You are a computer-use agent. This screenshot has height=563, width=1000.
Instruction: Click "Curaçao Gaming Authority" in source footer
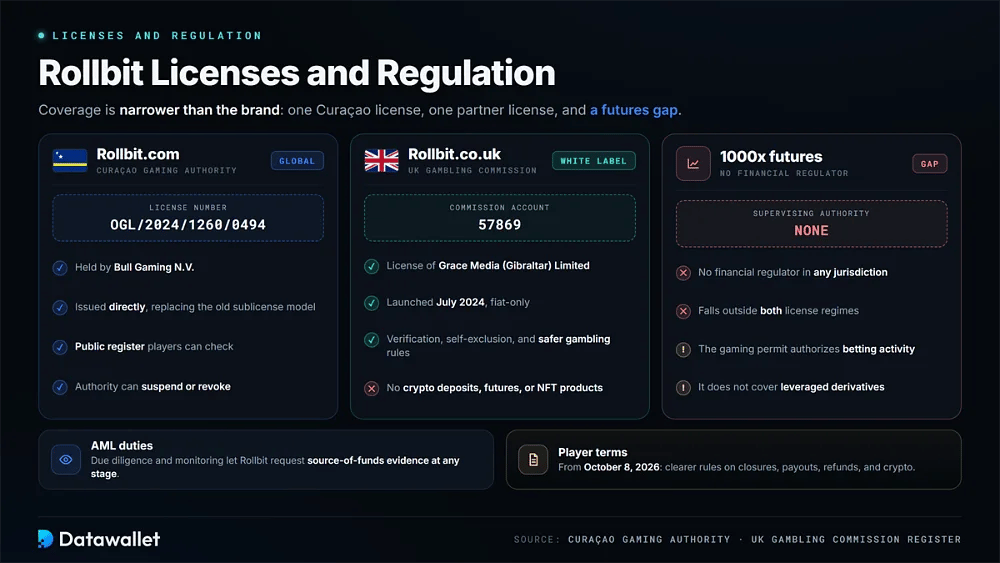tap(649, 539)
